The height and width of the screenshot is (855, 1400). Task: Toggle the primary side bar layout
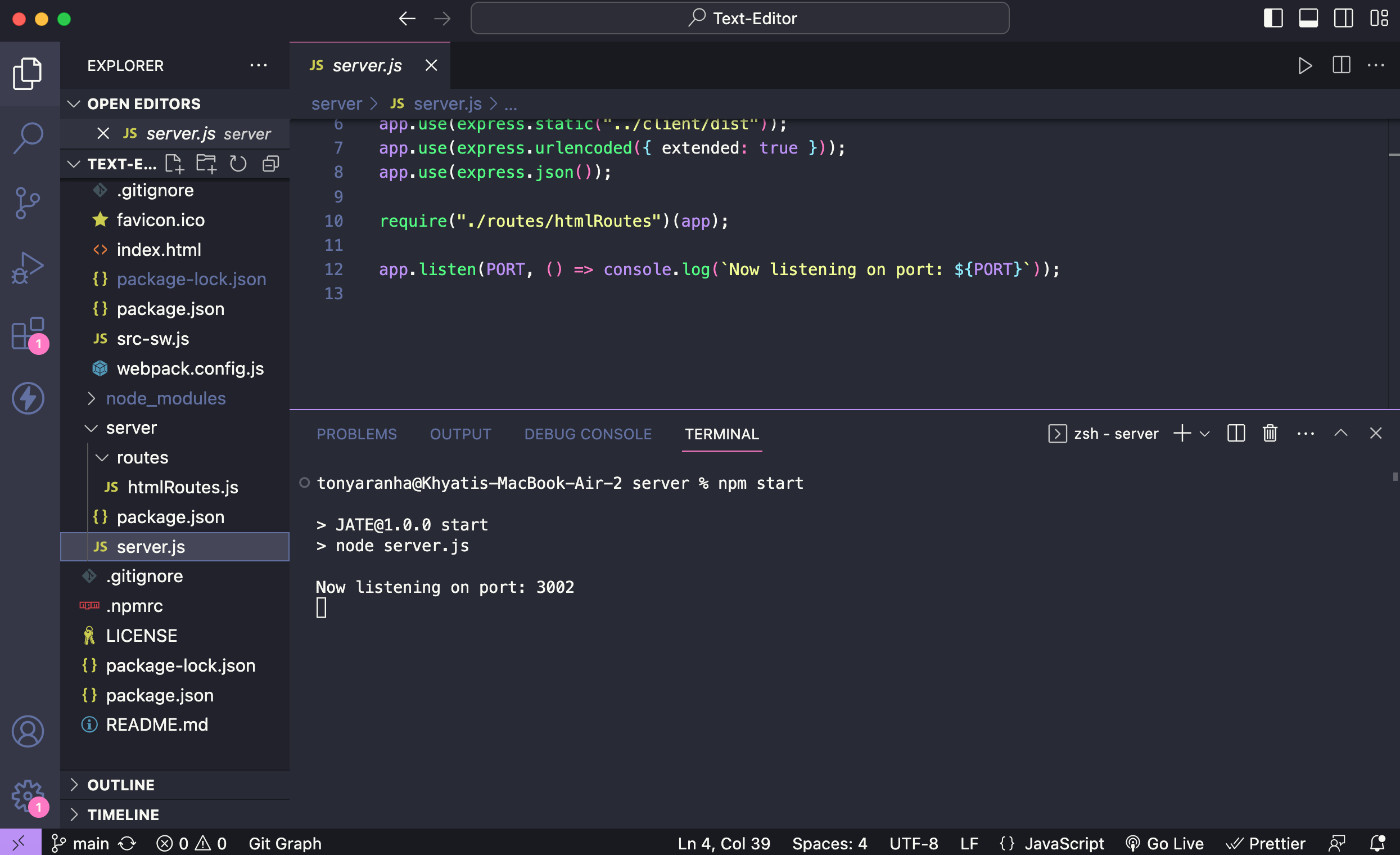tap(1273, 18)
